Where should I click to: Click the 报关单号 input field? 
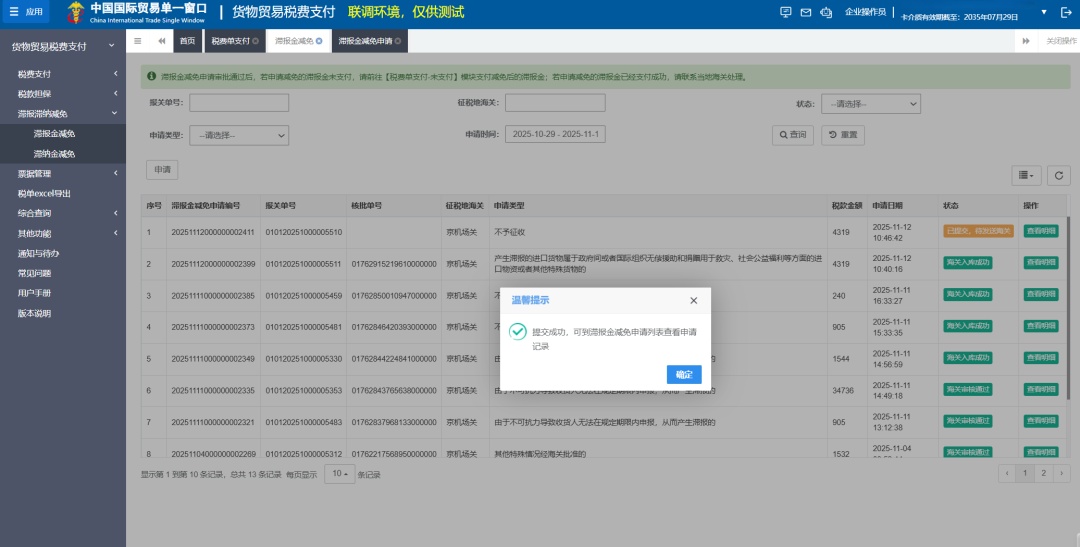point(239,103)
